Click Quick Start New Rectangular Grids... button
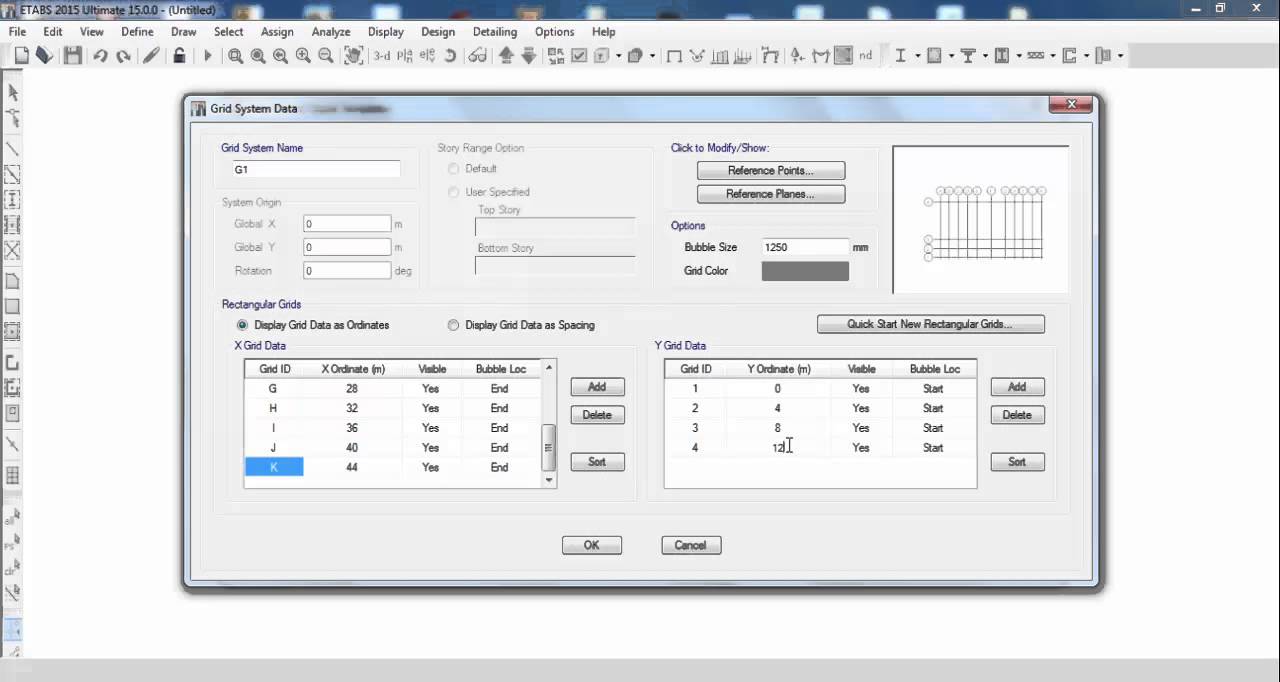 931,324
